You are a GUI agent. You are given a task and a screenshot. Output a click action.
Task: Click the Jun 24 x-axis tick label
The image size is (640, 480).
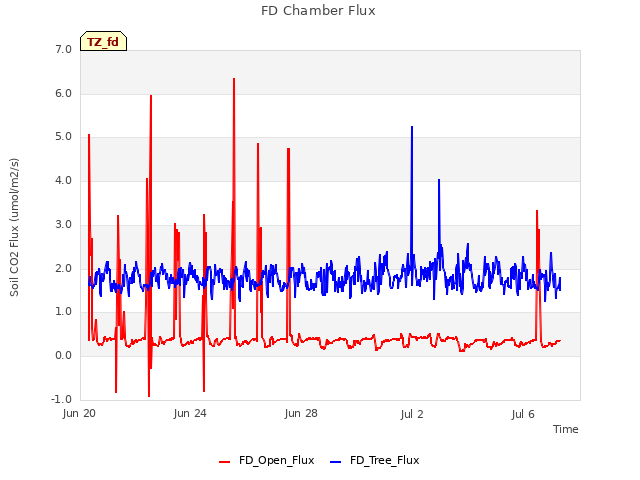tap(190, 413)
